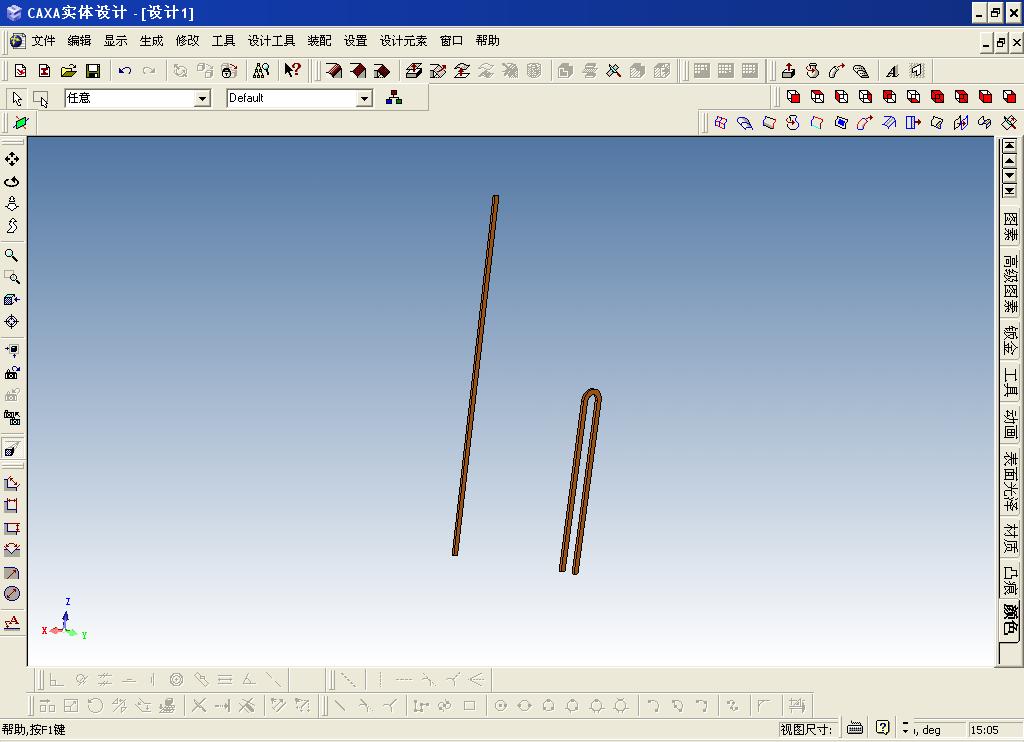Click the units stepper near deg
Viewport: 1024px width, 742px height.
pyautogui.click(x=905, y=728)
